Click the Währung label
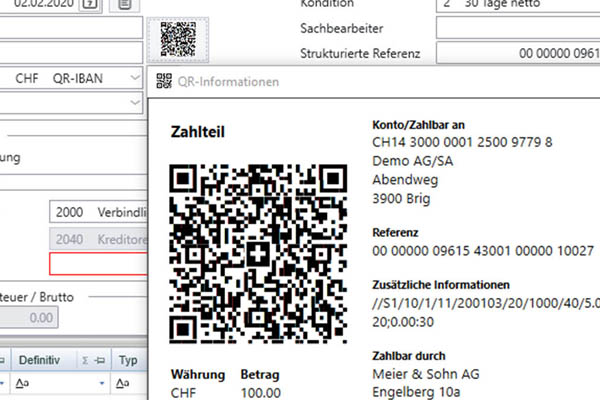This screenshot has height=400, width=600. (x=198, y=375)
